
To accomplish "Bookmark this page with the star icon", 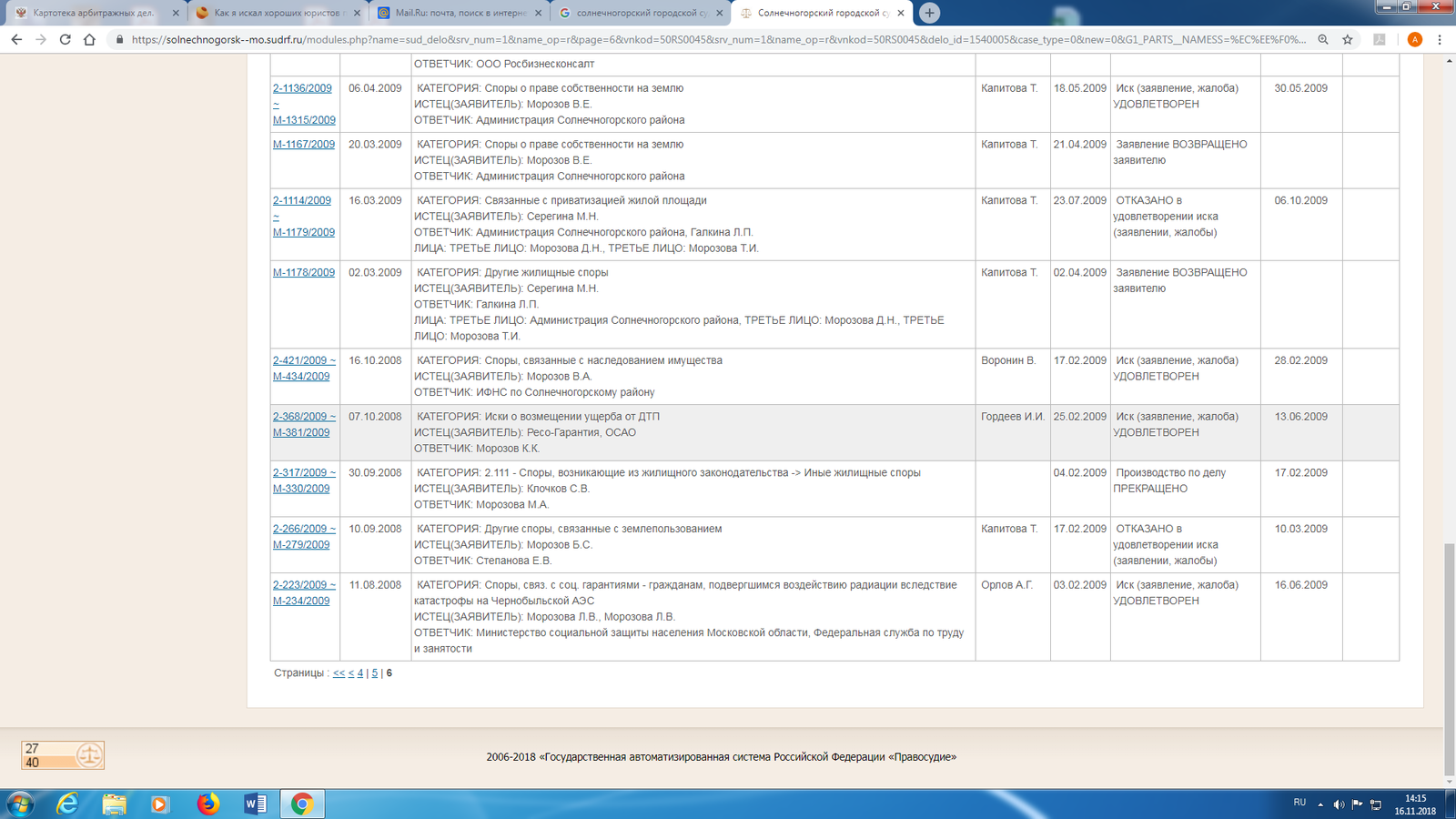I will [1348, 39].
